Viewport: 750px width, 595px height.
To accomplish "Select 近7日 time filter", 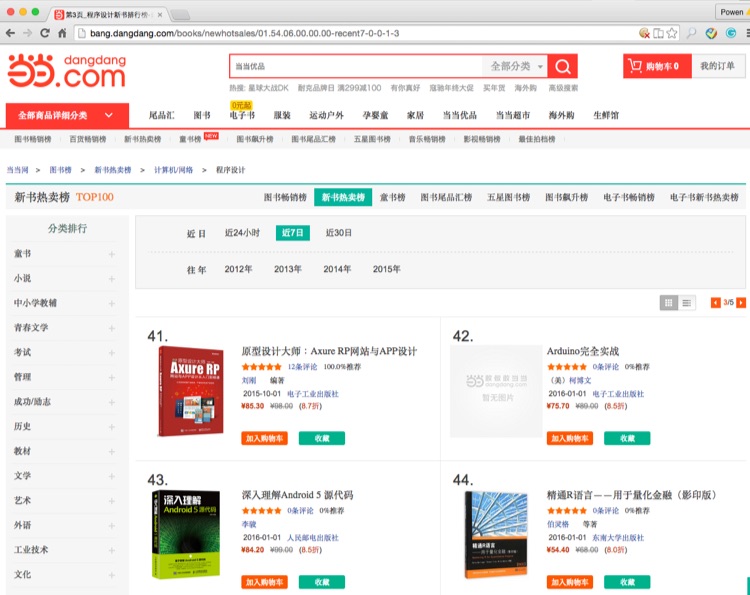I will 293,233.
